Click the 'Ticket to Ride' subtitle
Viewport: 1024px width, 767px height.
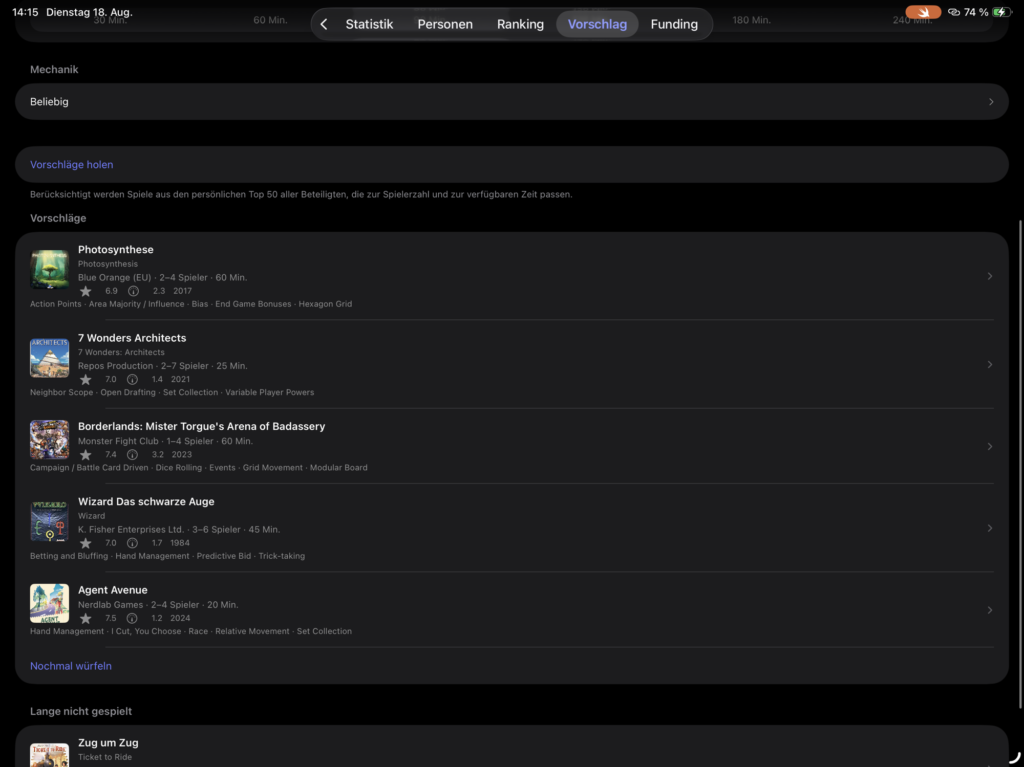pos(104,757)
